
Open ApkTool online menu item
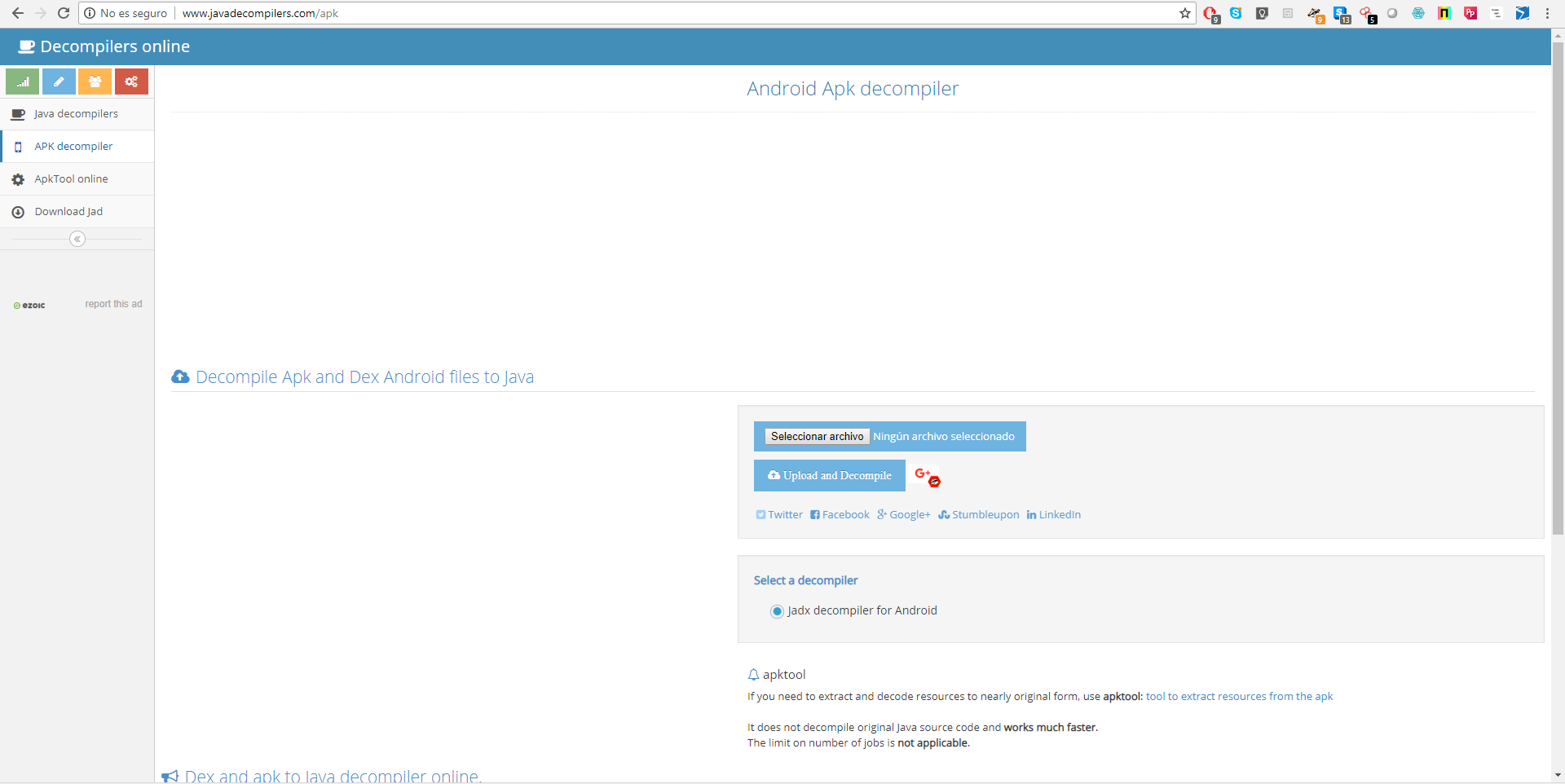pos(71,179)
